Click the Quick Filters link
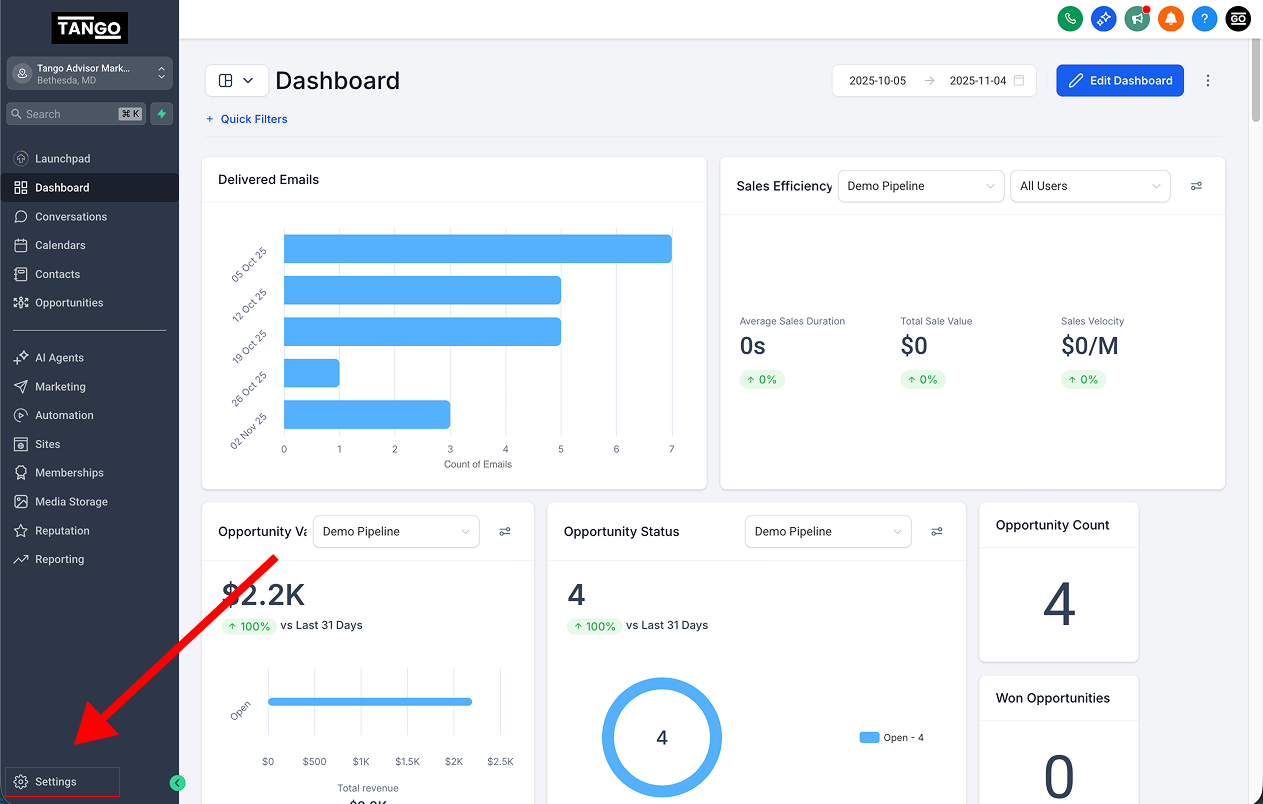This screenshot has width=1263, height=804. coord(247,119)
